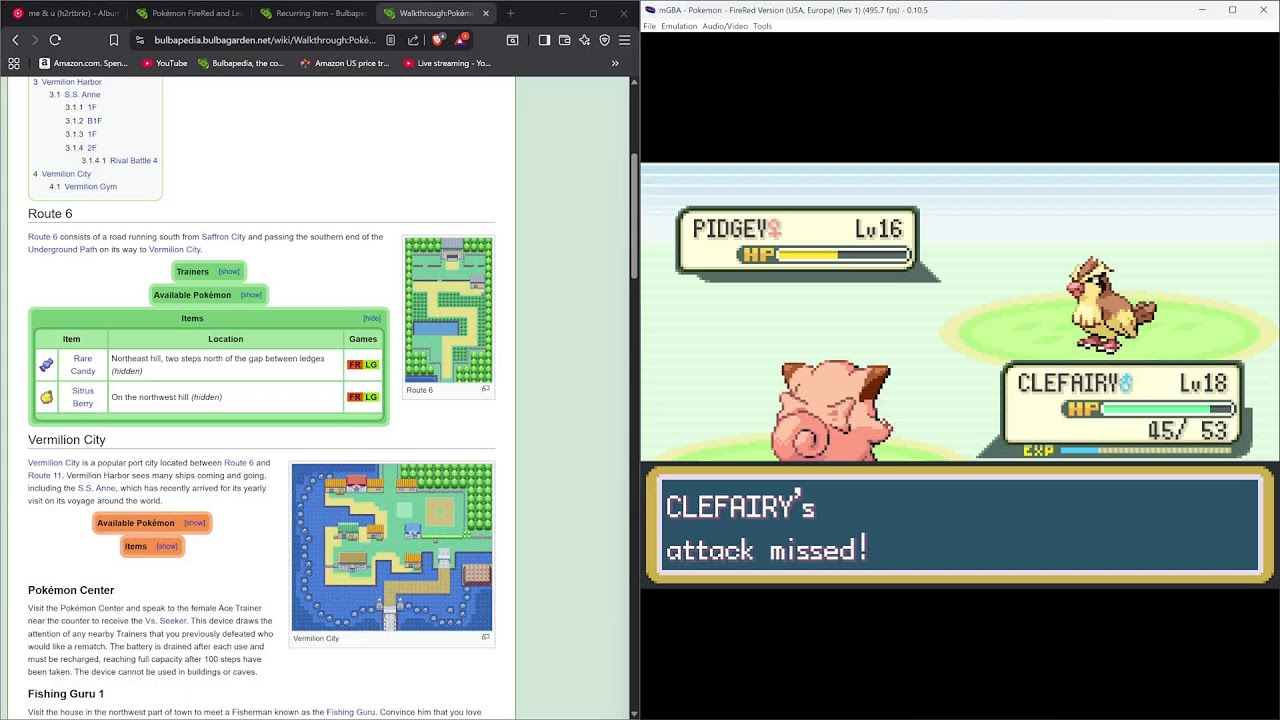Screen dimensions: 1280x720
Task: Open the mGBA Tools menu
Action: (762, 26)
